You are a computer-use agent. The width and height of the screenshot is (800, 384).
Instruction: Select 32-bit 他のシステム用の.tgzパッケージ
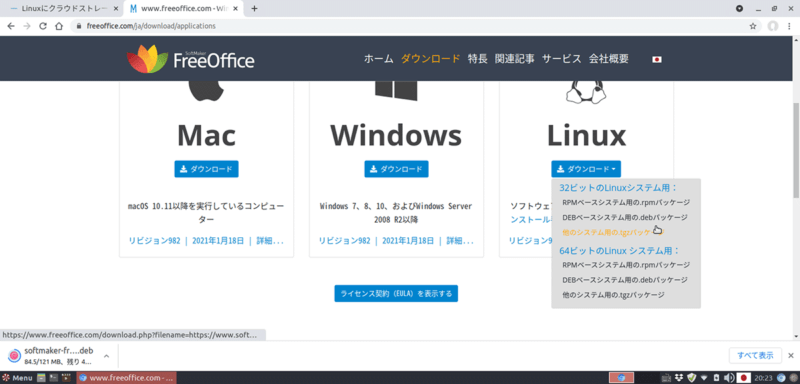pos(613,232)
